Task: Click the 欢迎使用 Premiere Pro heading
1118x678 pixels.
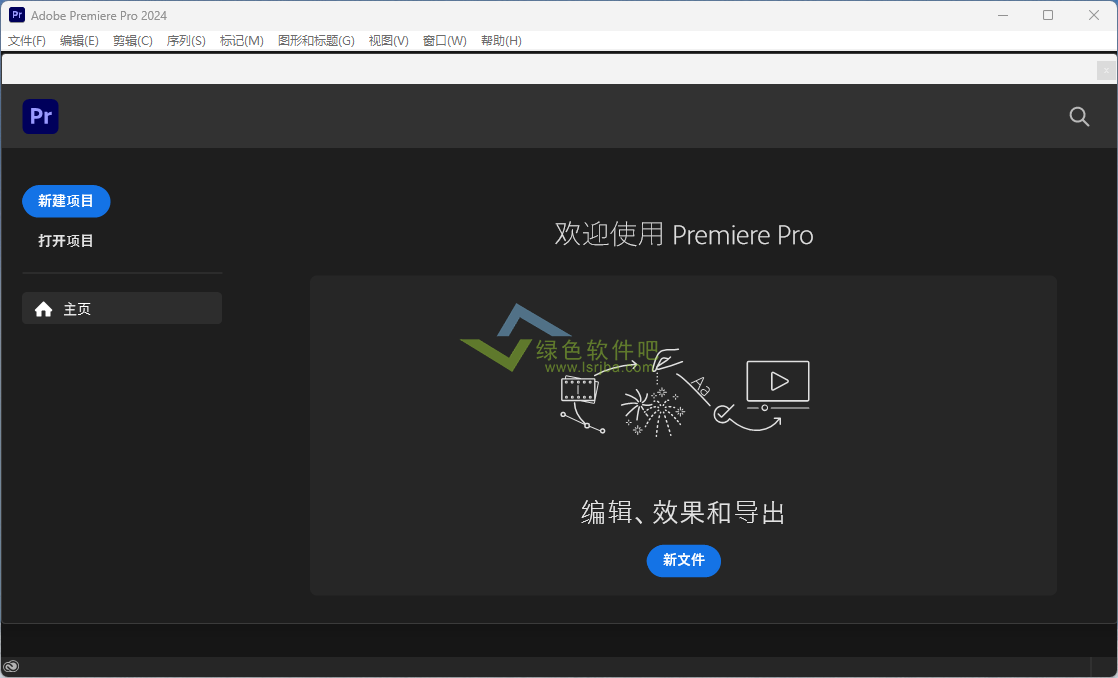Action: [684, 235]
